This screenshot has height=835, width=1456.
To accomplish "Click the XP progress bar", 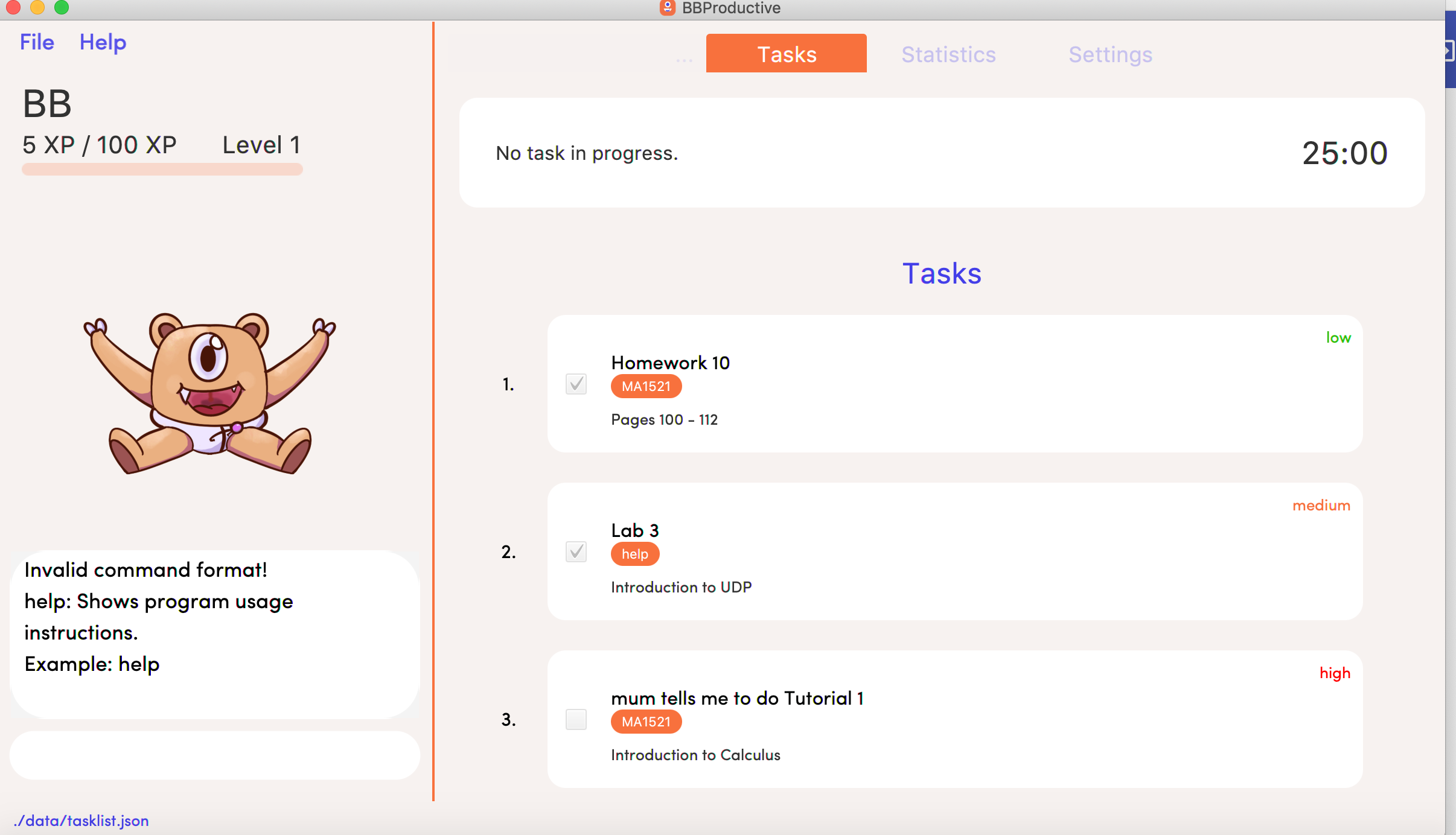I will (162, 170).
